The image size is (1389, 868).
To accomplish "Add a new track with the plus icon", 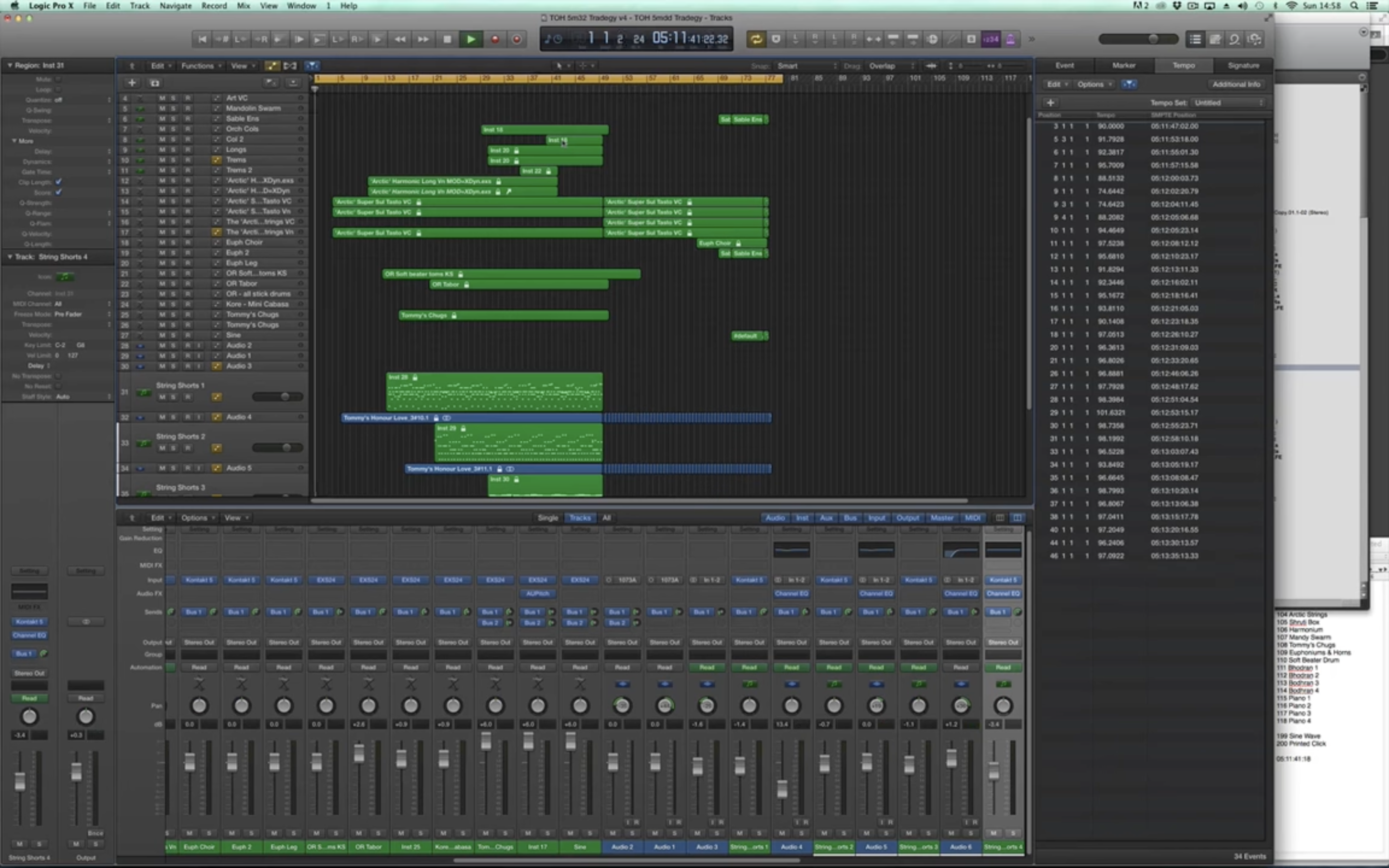I will 133,82.
